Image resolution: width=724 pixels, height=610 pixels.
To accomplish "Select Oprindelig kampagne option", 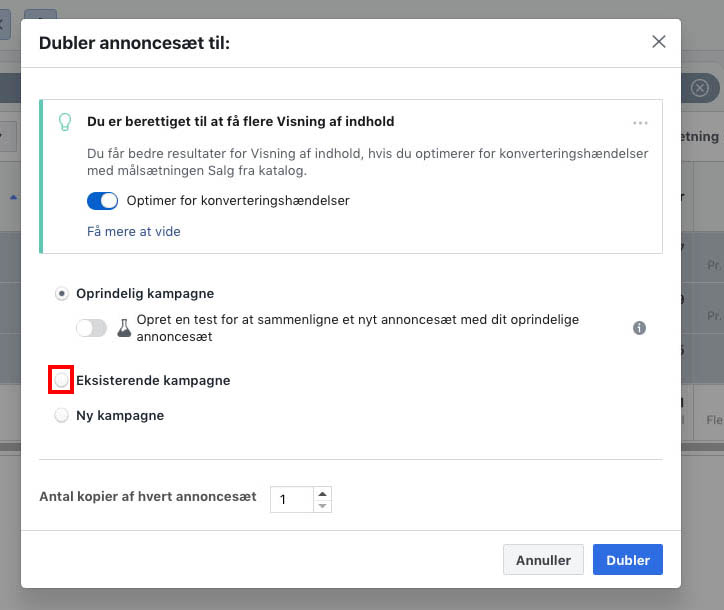I will click(x=62, y=294).
